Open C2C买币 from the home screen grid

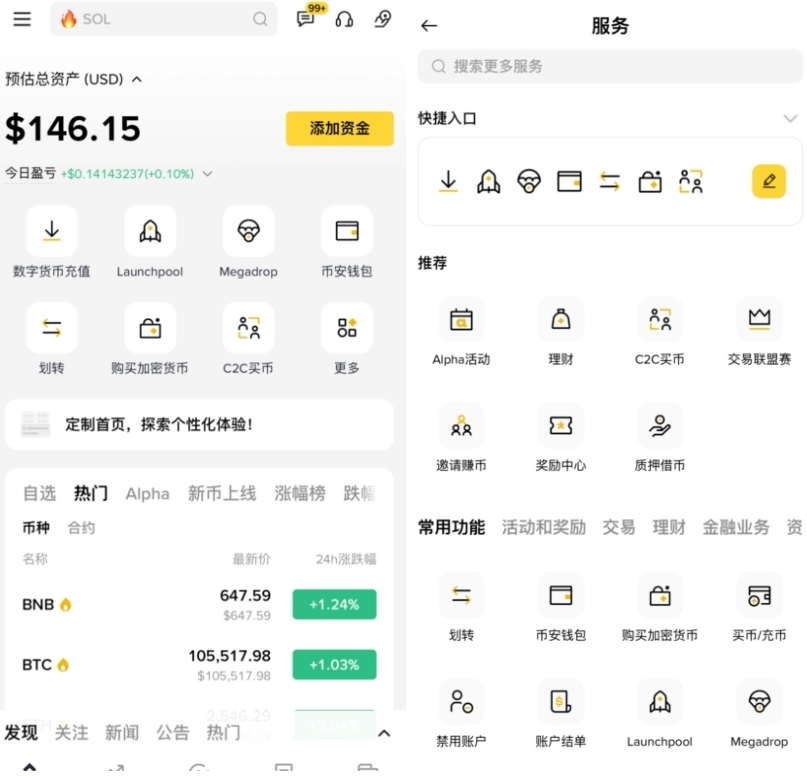[249, 327]
